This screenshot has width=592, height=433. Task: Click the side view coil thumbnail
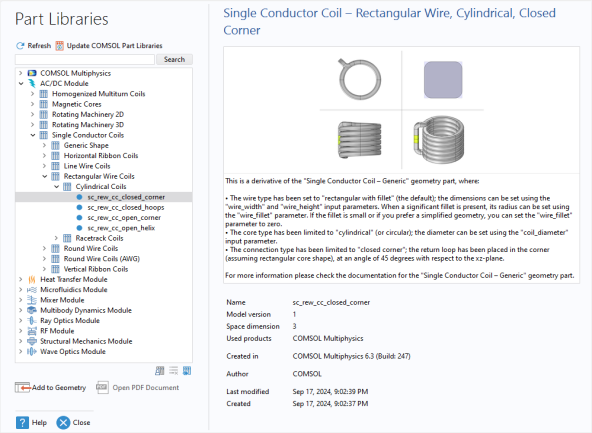coord(359,140)
